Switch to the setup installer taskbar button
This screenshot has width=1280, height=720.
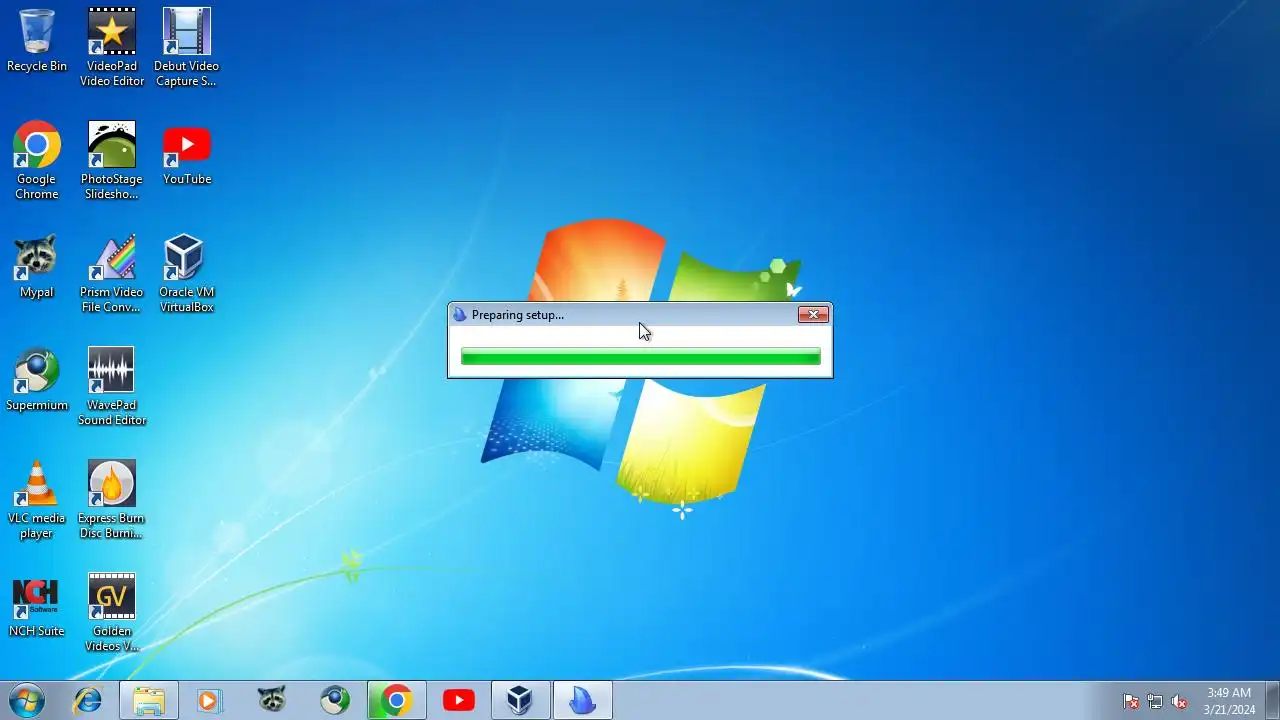click(582, 701)
